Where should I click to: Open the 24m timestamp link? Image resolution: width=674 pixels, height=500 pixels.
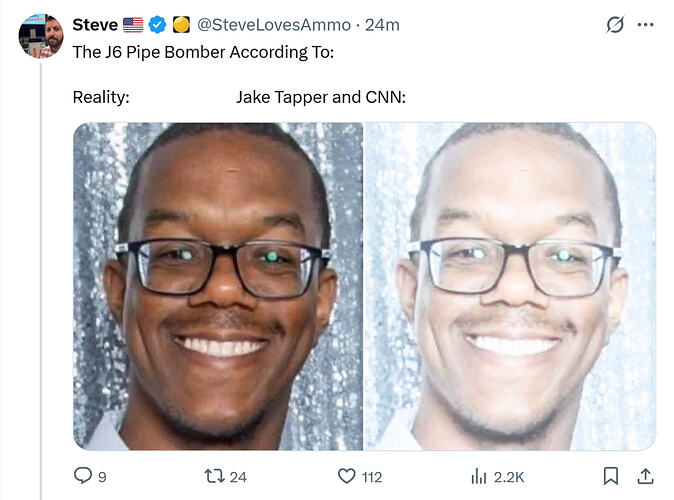point(382,25)
